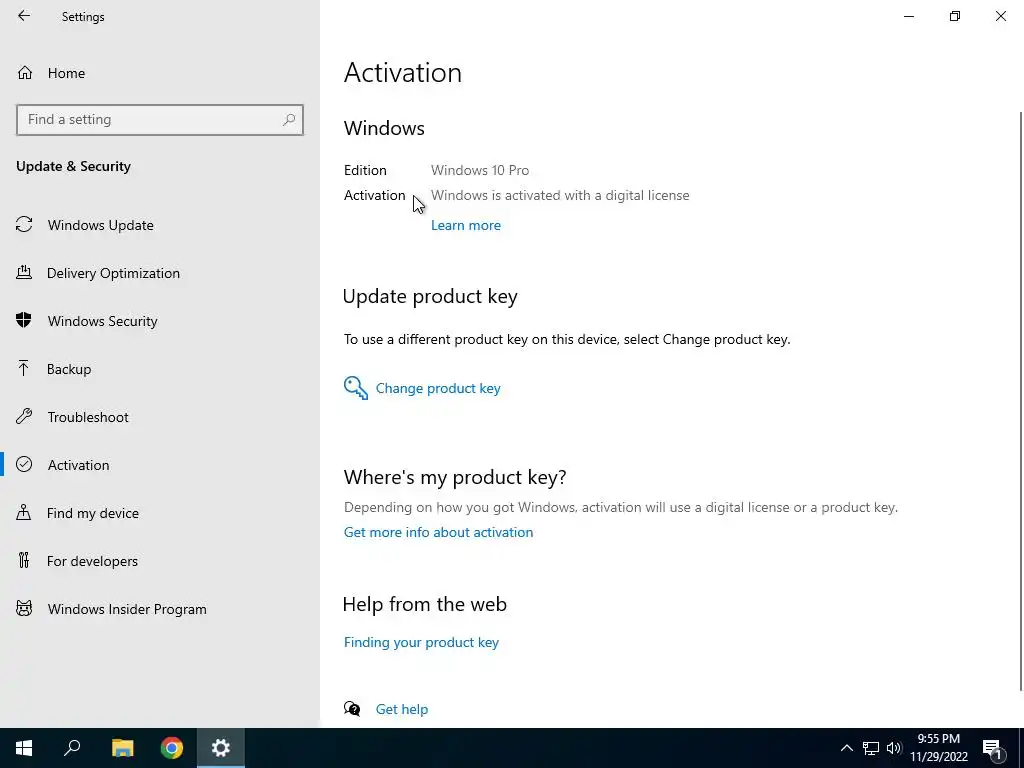
Task: Open taskbar search magnifier
Action: 72,748
